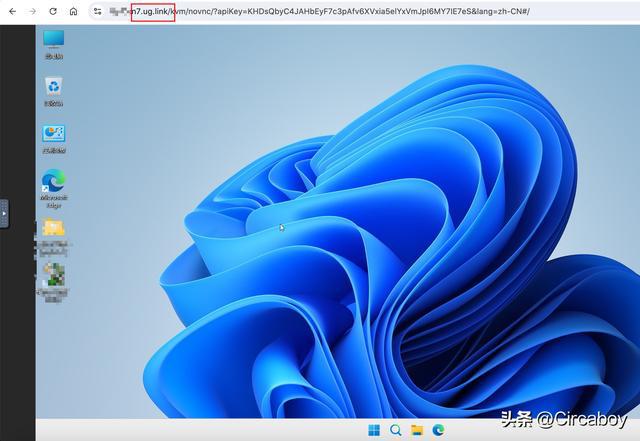The width and height of the screenshot is (640, 441).
Task: Open File Explorer from the taskbar
Action: click(x=417, y=430)
